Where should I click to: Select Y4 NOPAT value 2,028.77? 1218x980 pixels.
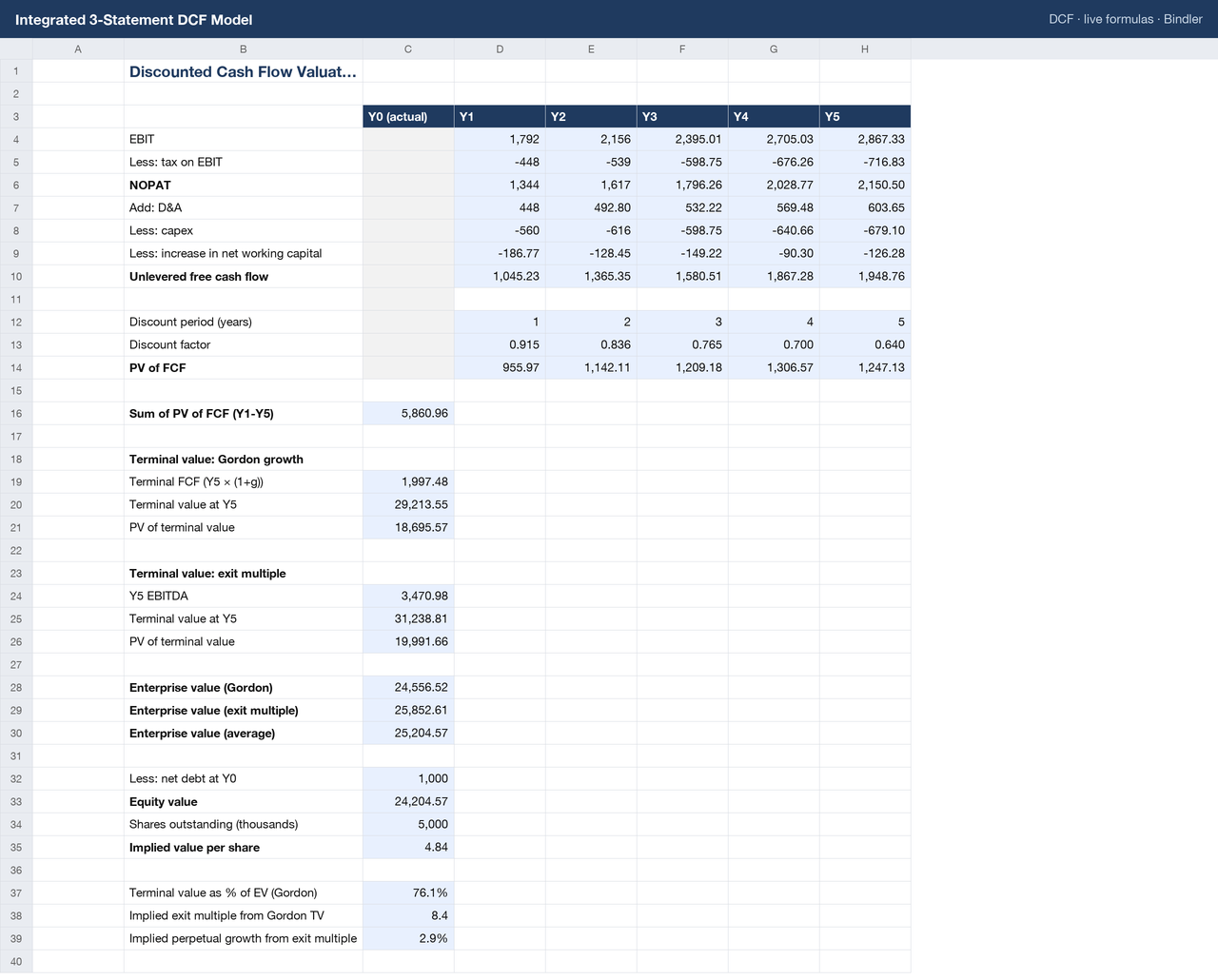coord(774,186)
